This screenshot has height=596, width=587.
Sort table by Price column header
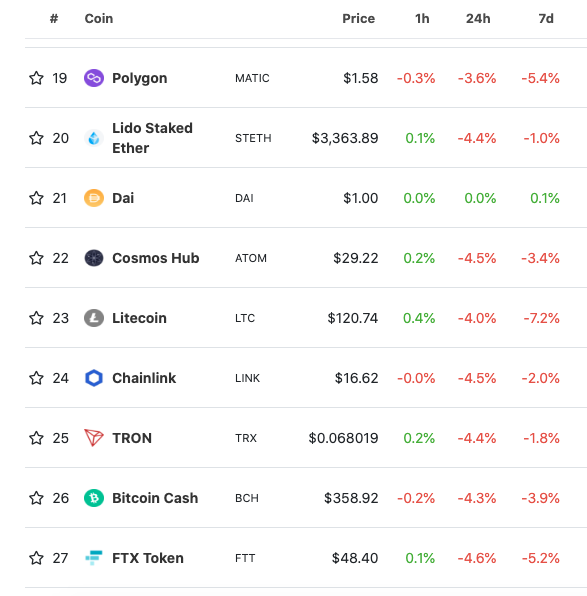click(x=358, y=19)
